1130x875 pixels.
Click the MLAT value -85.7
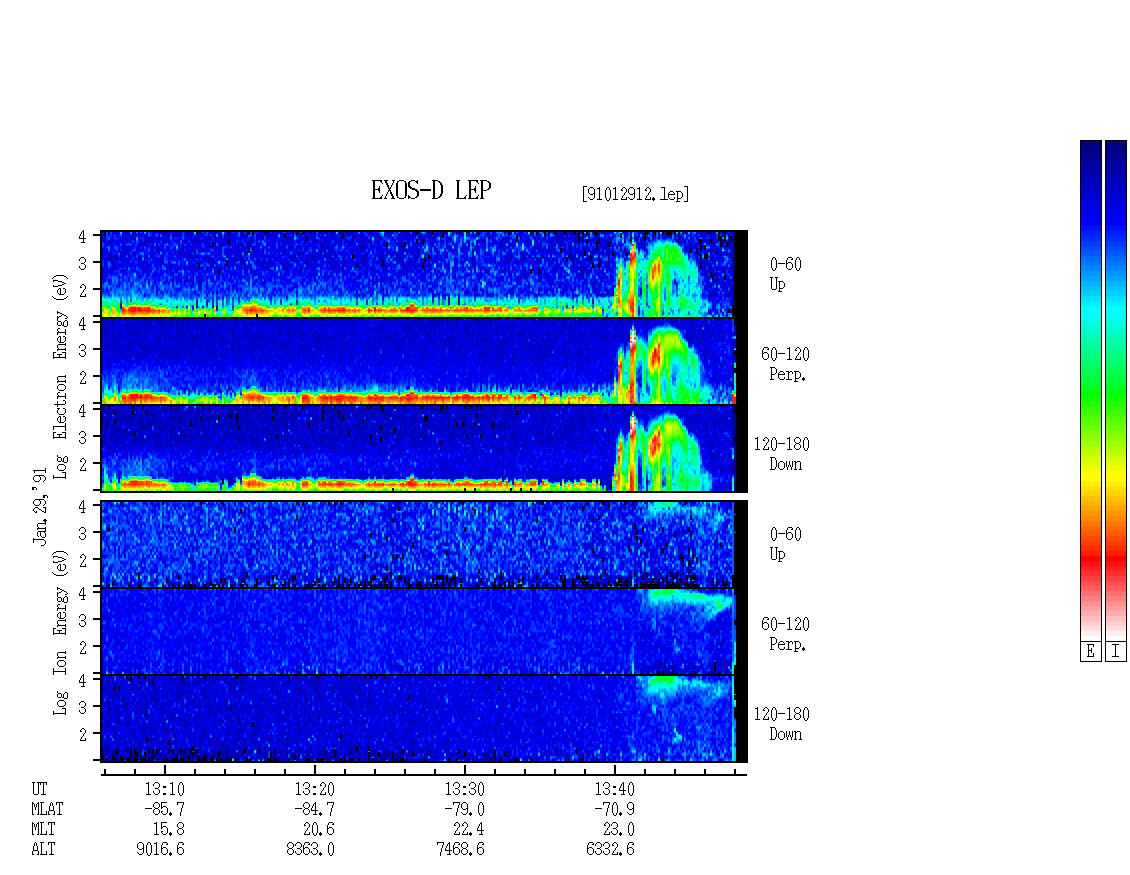point(164,809)
